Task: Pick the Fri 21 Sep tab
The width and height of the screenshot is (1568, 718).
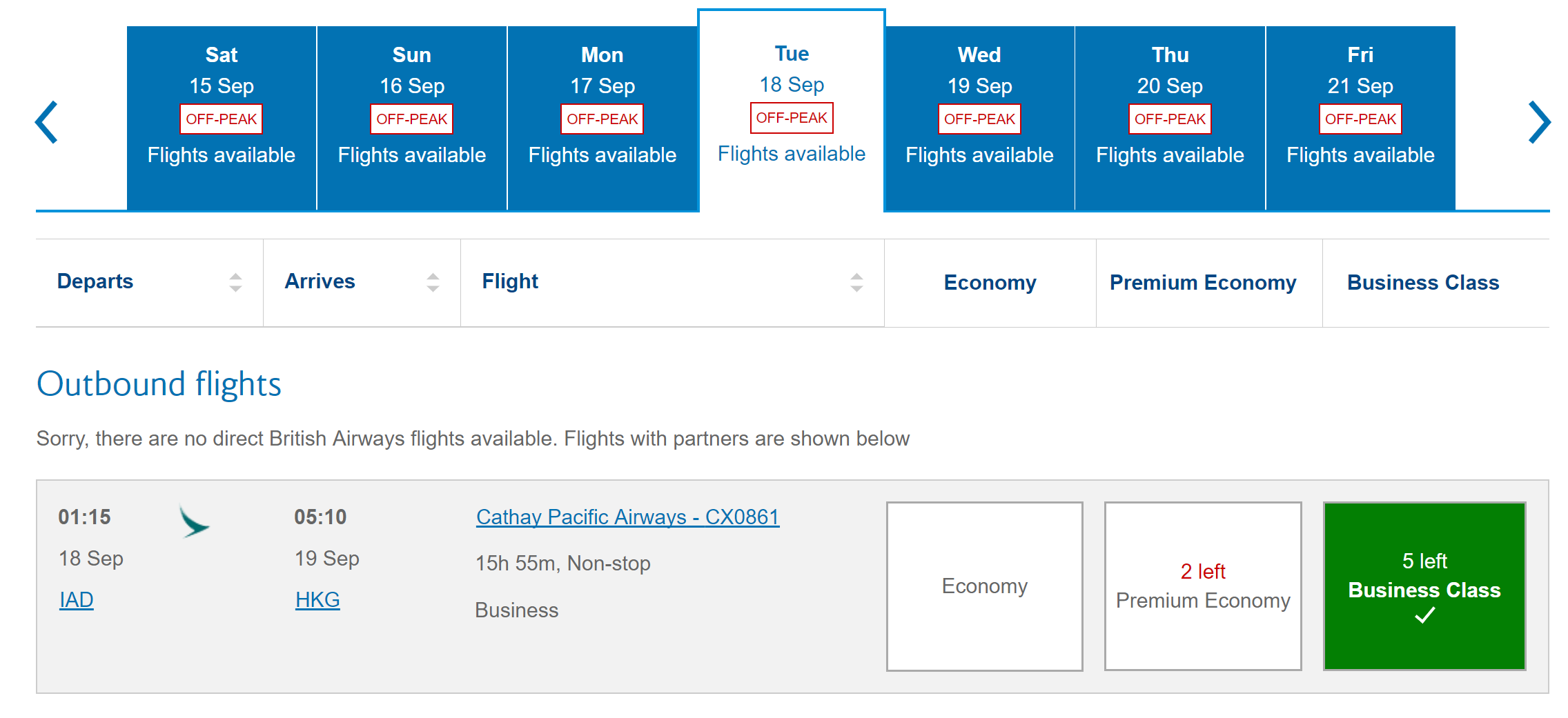Action: coord(1360,117)
